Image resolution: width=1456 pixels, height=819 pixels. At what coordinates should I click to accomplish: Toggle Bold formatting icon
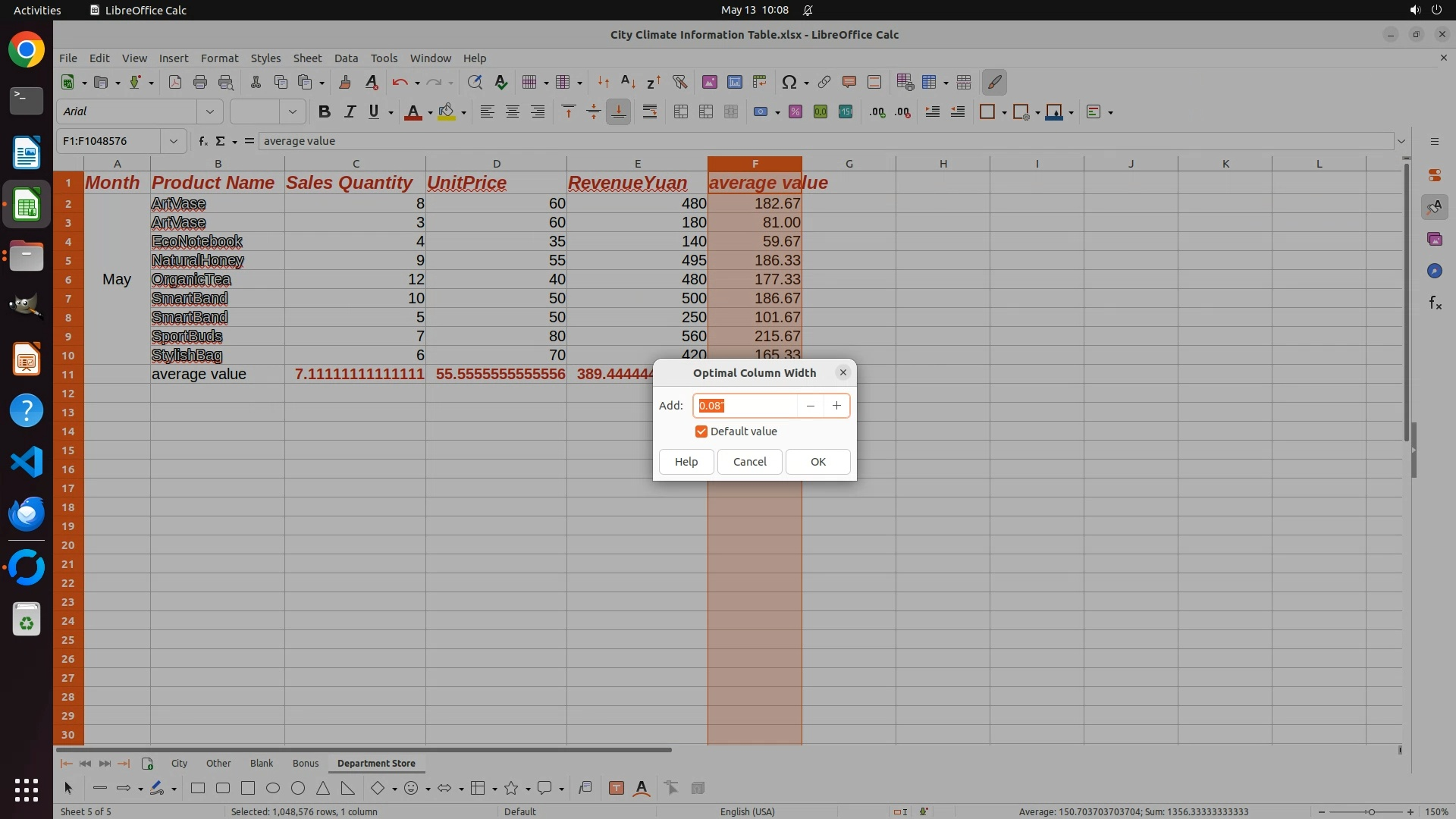pyautogui.click(x=325, y=112)
